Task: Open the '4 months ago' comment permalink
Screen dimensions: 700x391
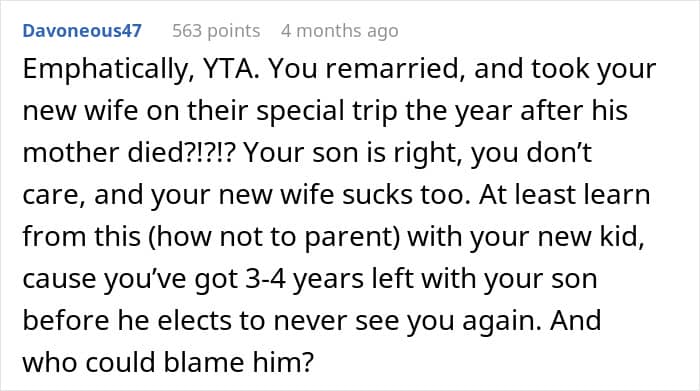Action: [x=340, y=31]
